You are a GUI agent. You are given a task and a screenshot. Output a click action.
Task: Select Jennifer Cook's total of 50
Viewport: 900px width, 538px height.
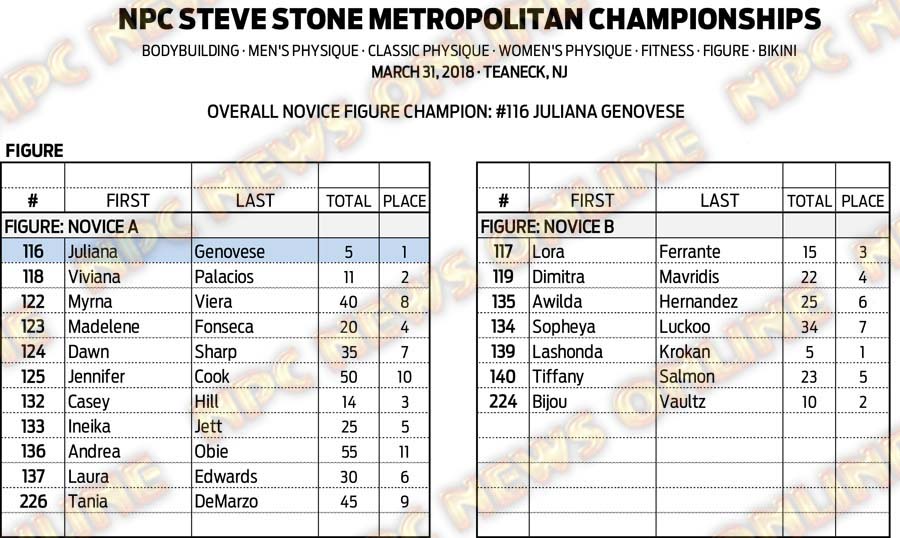pos(348,377)
